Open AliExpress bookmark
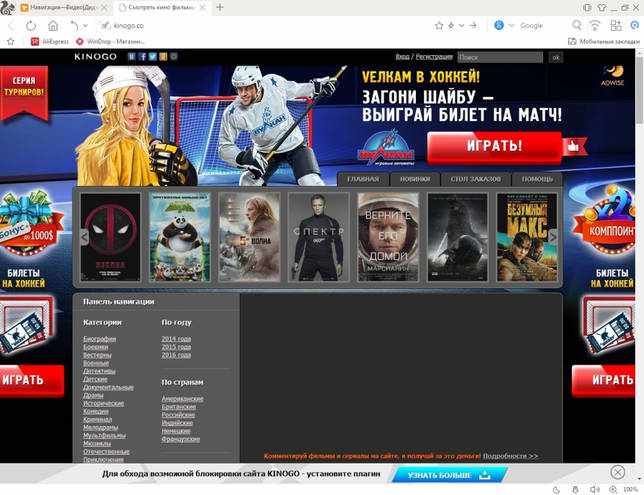Image resolution: width=644 pixels, height=495 pixels. [x=50, y=41]
